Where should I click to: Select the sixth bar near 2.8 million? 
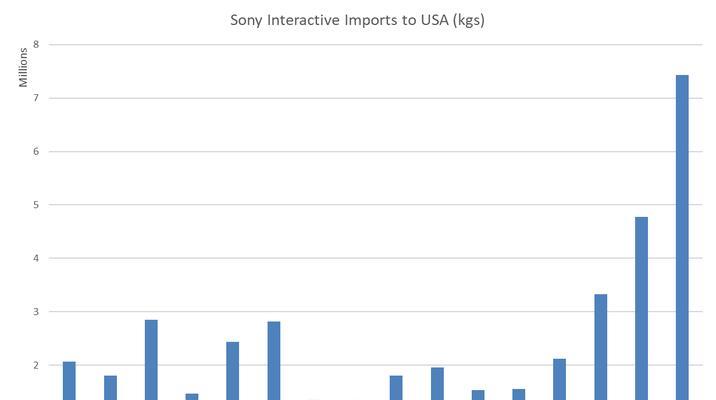274,361
